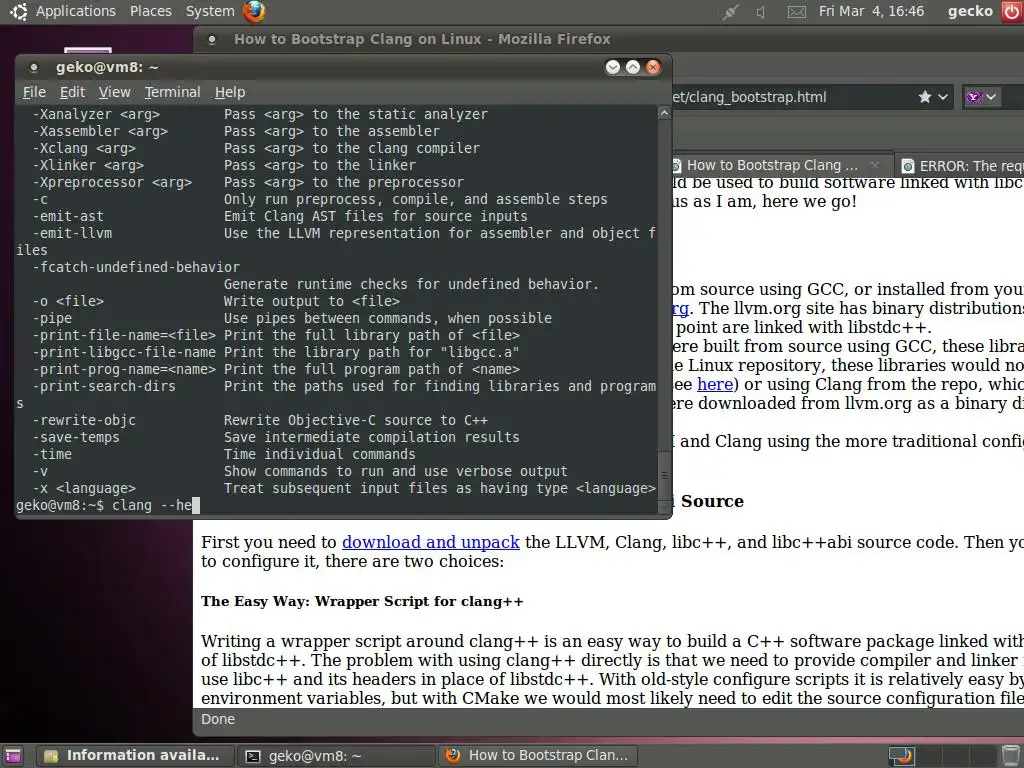Screen dimensions: 1024x768
Task: Open the Applications menu
Action: pyautogui.click(x=75, y=11)
